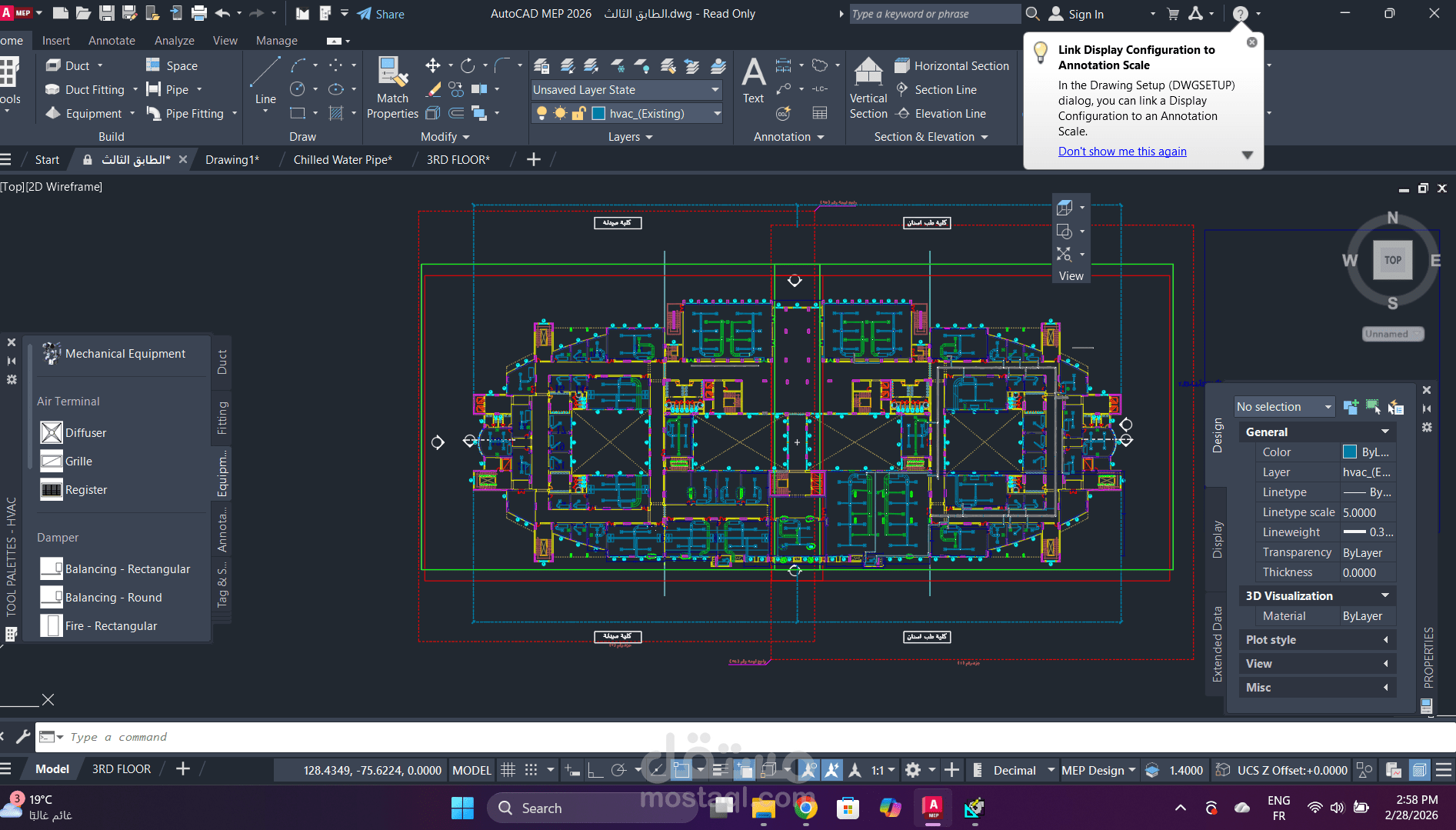Select the Line drawing tool
The image size is (1456, 830).
[x=265, y=81]
